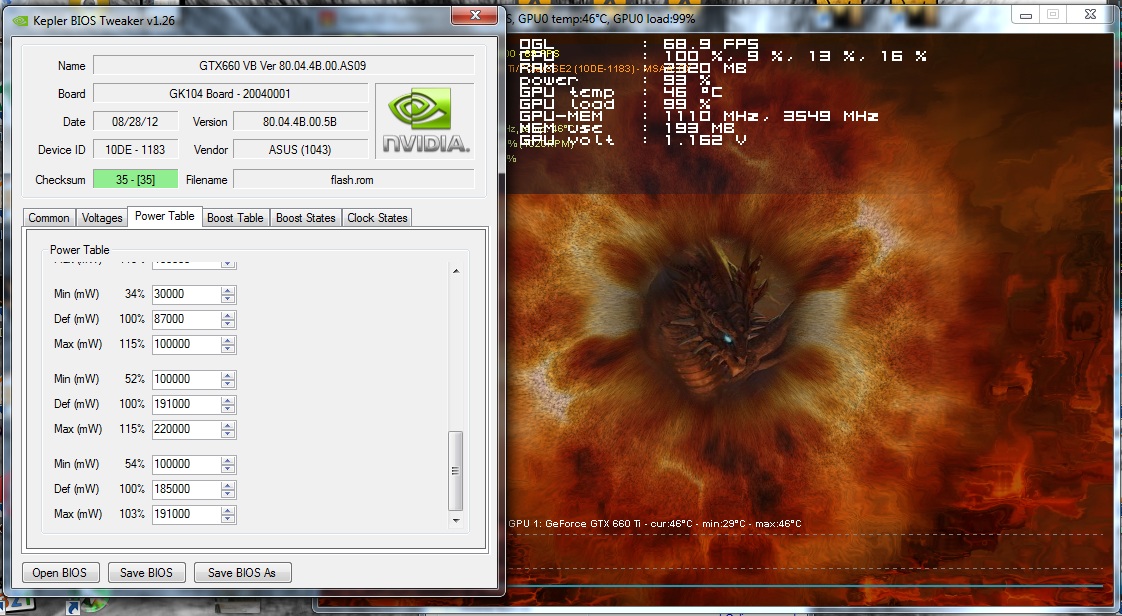Adjust stepper arrows for 220000 value
The height and width of the screenshot is (616, 1122).
[228, 429]
